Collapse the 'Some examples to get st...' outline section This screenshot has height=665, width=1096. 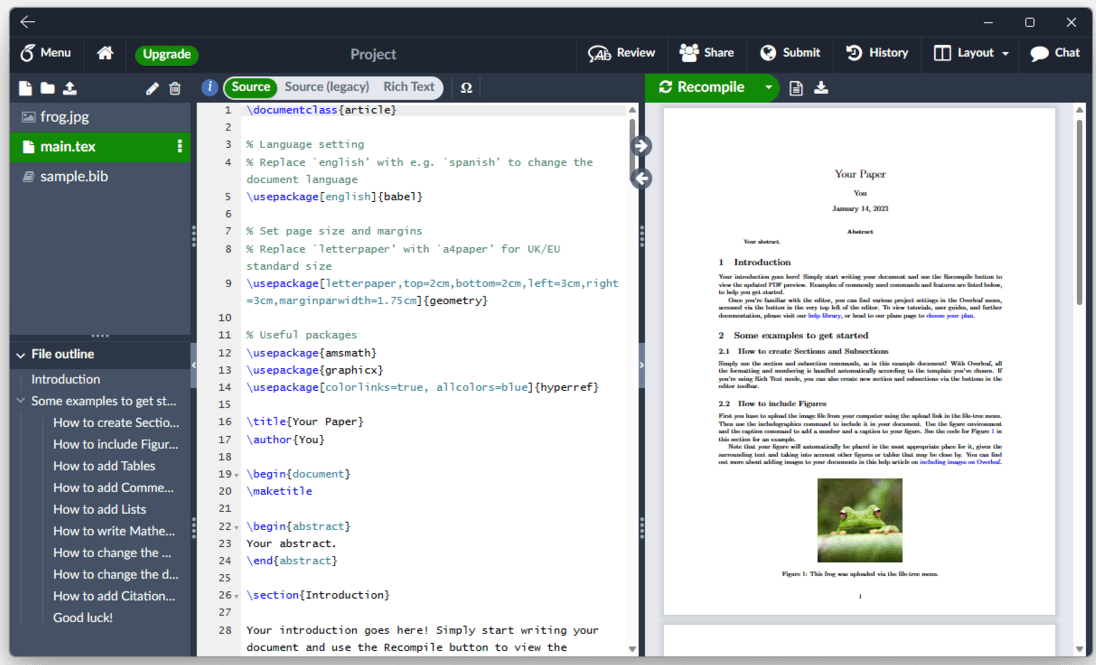click(19, 400)
